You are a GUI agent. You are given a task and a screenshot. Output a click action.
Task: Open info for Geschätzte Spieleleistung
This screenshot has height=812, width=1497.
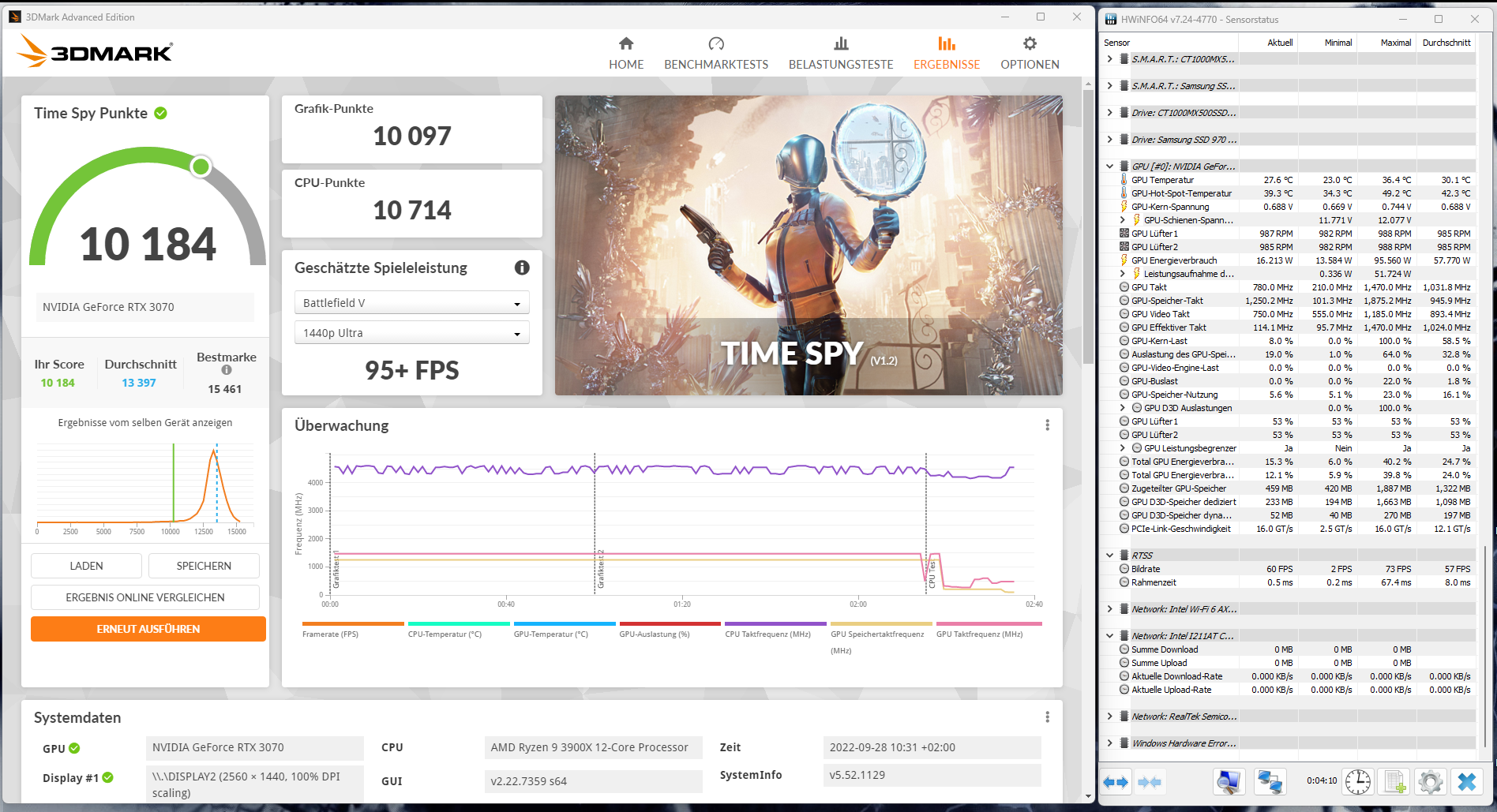pos(522,268)
